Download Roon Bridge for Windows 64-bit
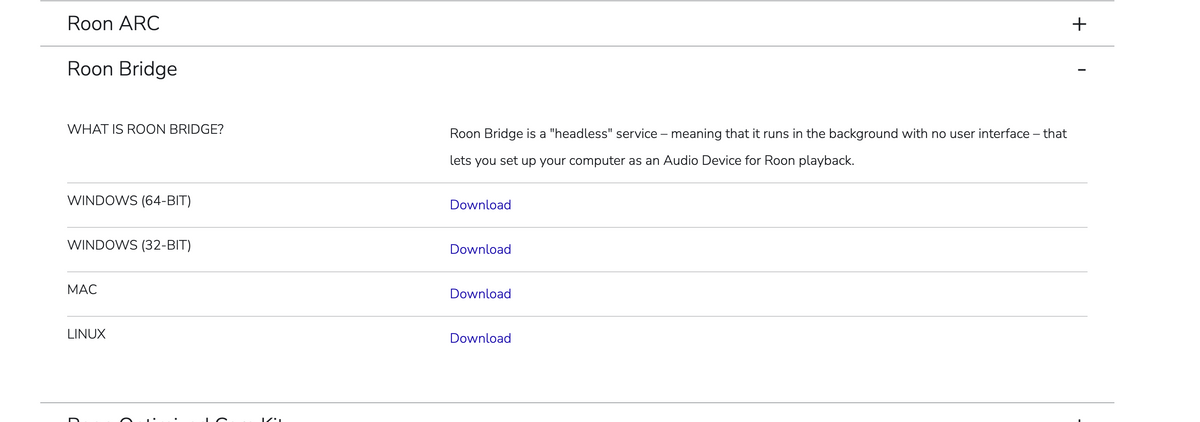The width and height of the screenshot is (1200, 422). tap(480, 205)
